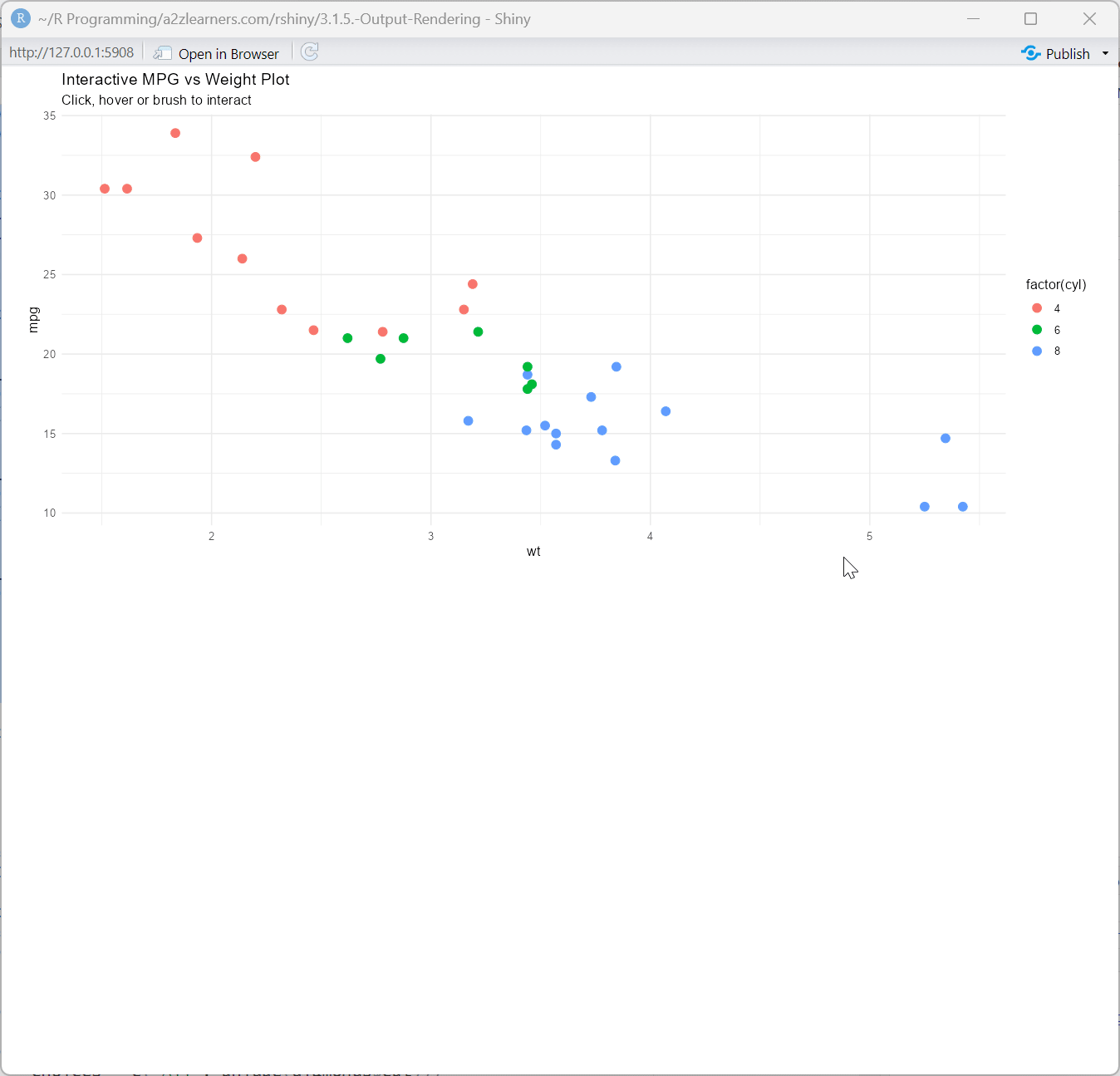Viewport: 1120px width, 1076px height.
Task: Click the blue Publish icon
Action: 1031,52
